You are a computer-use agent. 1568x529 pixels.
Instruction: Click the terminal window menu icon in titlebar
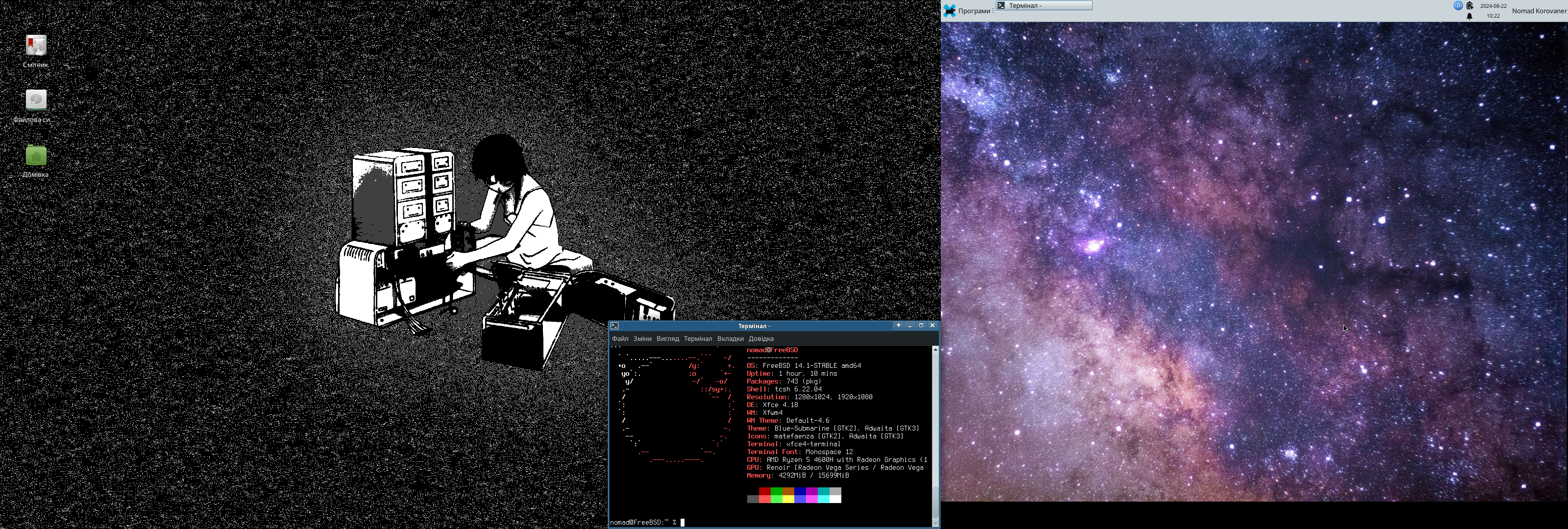coord(615,326)
